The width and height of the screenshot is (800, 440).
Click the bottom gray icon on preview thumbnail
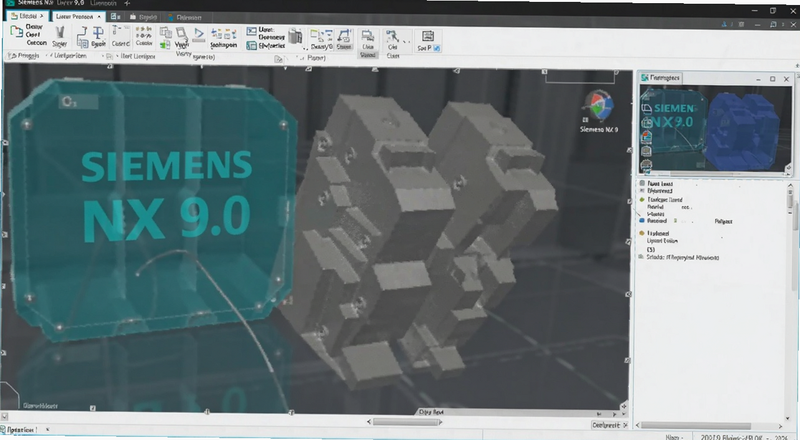click(646, 165)
